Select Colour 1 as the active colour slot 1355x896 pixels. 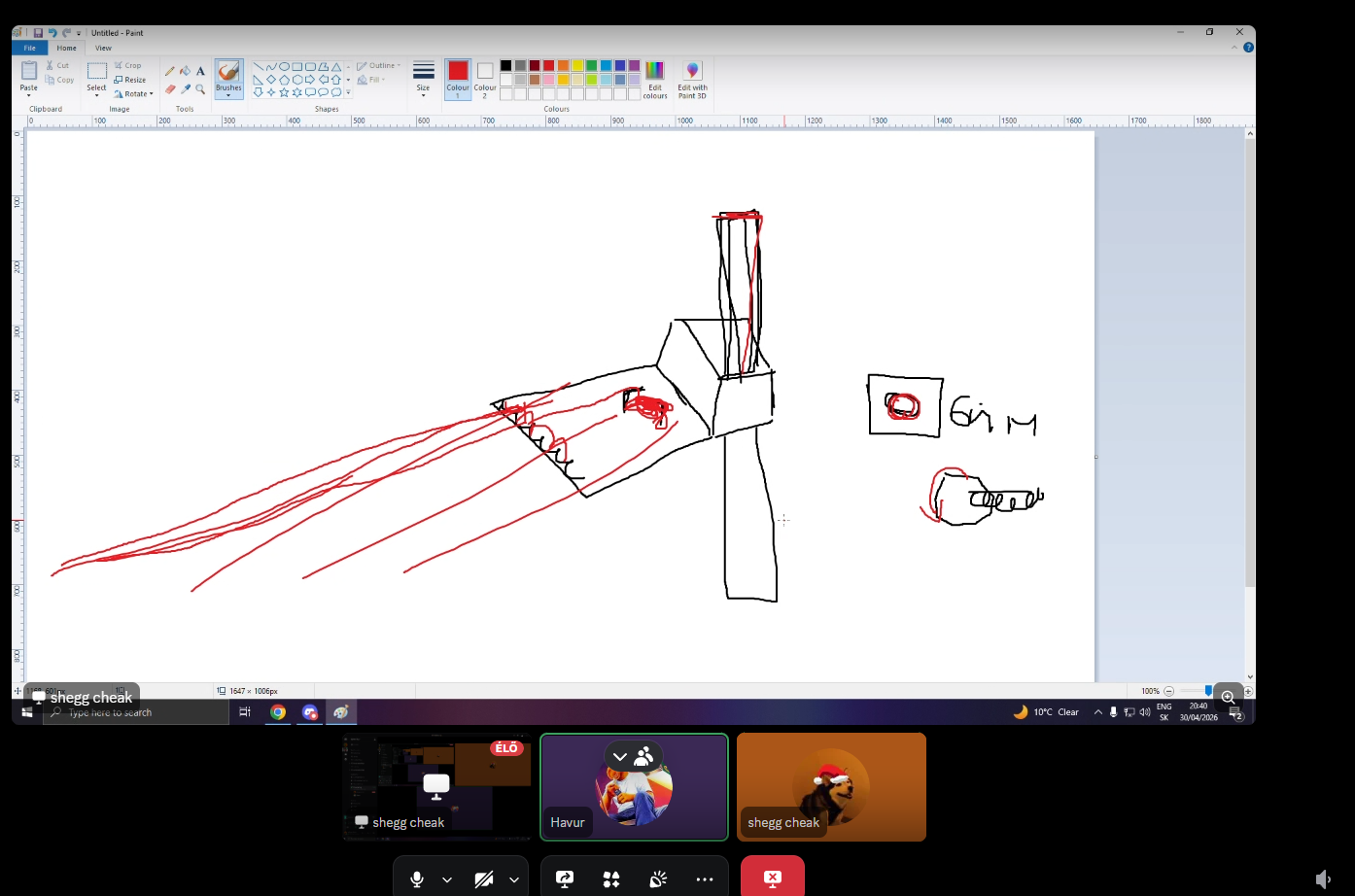(x=458, y=80)
